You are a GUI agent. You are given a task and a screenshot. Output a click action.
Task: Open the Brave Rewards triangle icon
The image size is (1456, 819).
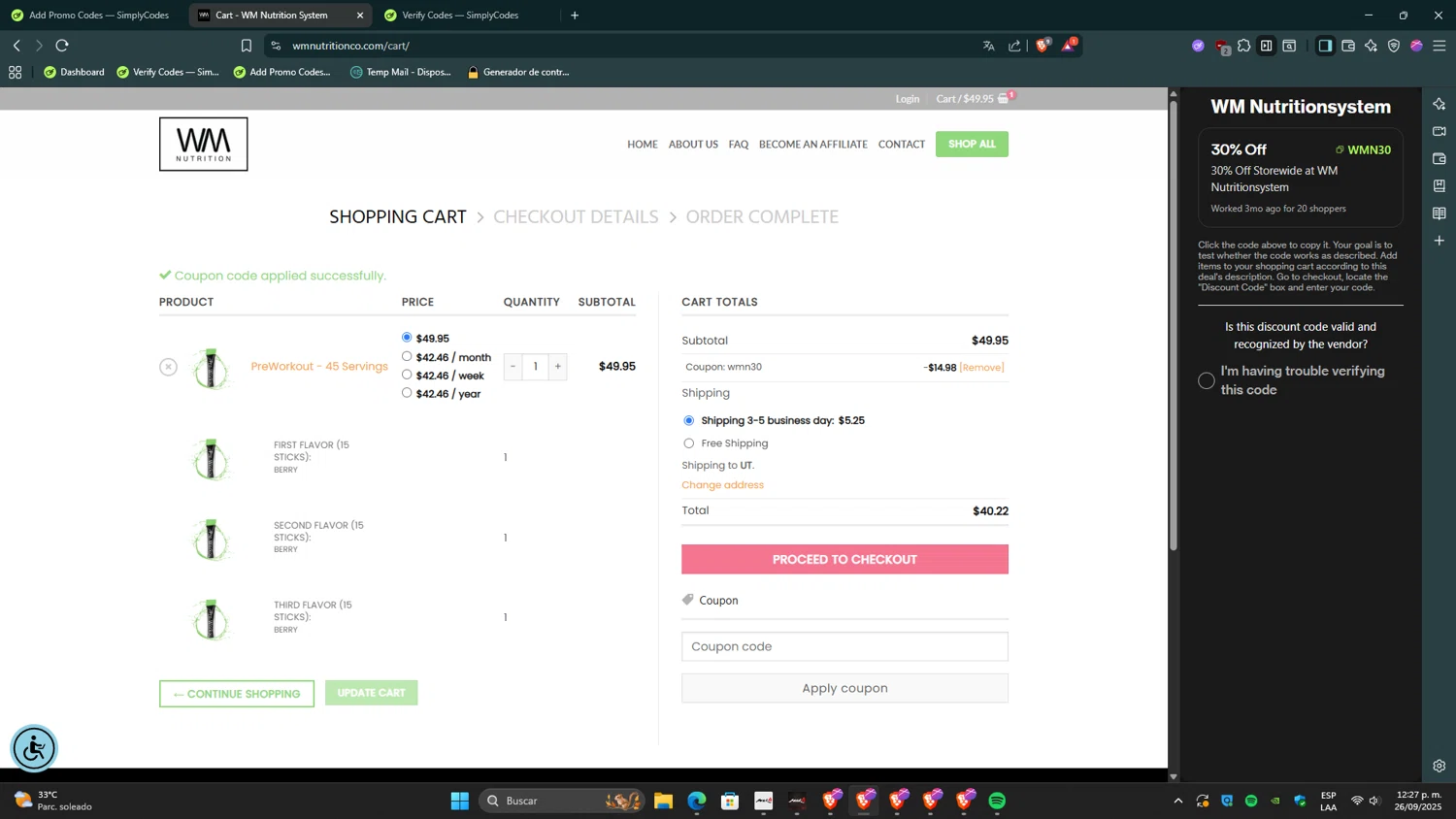(x=1069, y=45)
